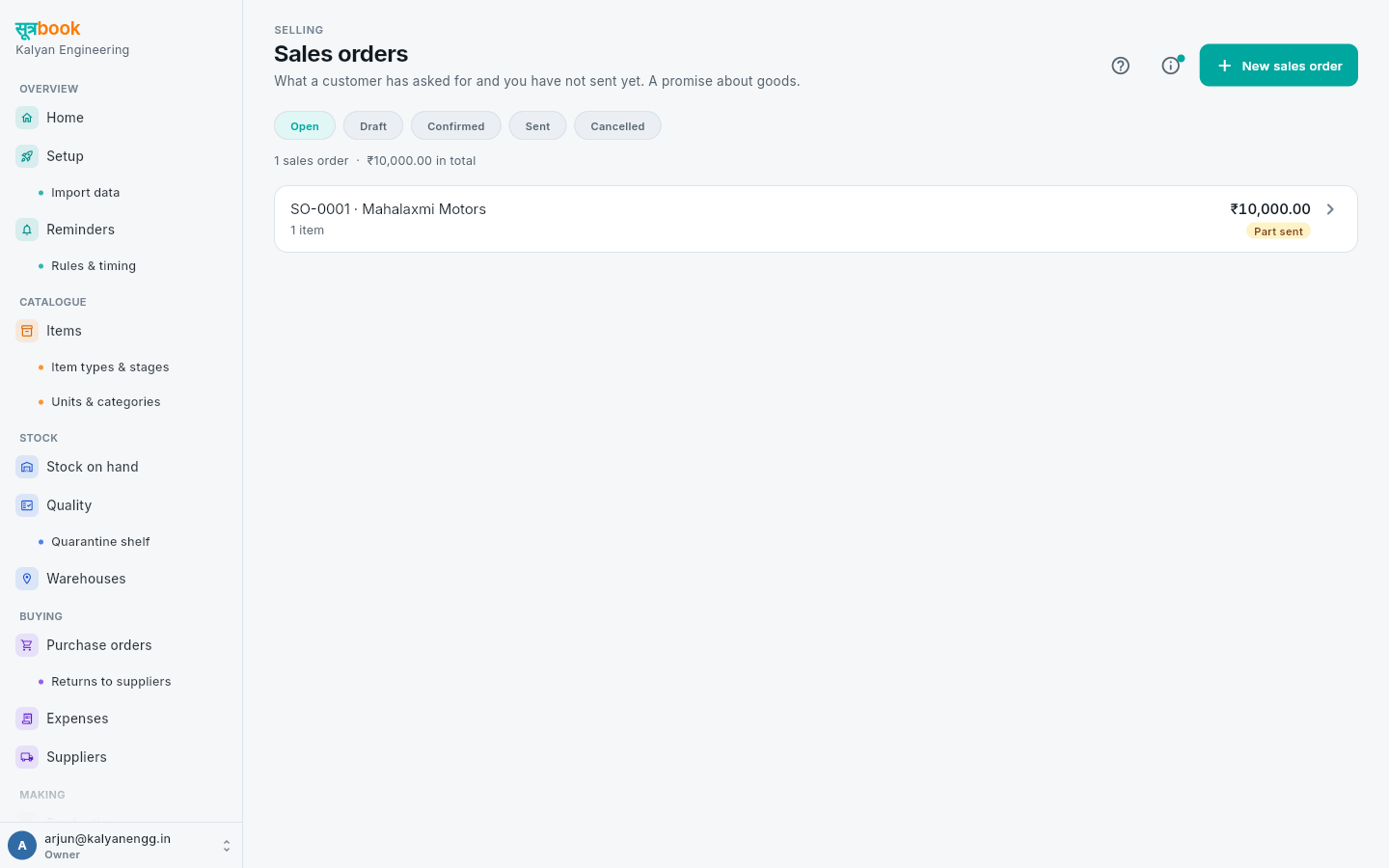Select the Open filter chip

[305, 126]
